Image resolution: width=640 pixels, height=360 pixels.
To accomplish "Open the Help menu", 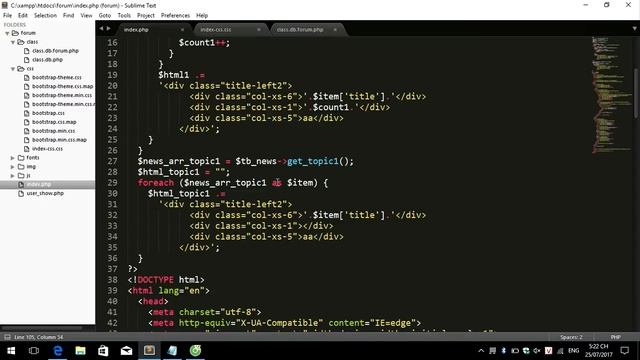I will 202,16.
